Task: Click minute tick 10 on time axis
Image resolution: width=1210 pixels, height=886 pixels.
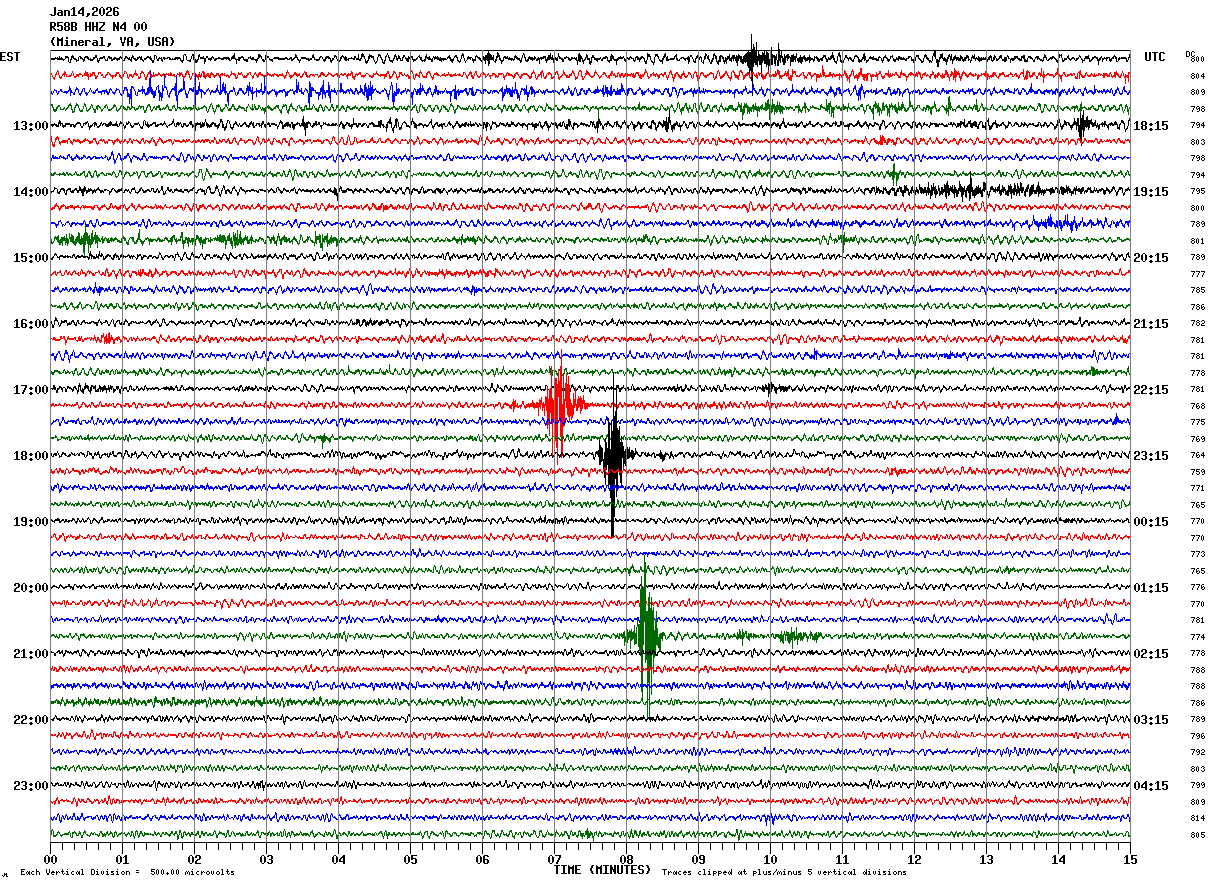Action: [770, 859]
